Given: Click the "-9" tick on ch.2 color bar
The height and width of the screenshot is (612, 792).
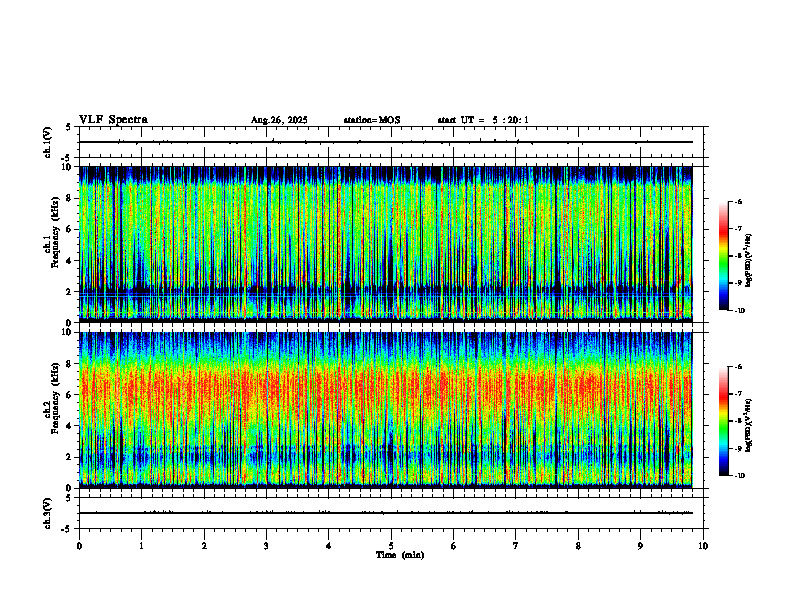Looking at the screenshot, I should 738,448.
